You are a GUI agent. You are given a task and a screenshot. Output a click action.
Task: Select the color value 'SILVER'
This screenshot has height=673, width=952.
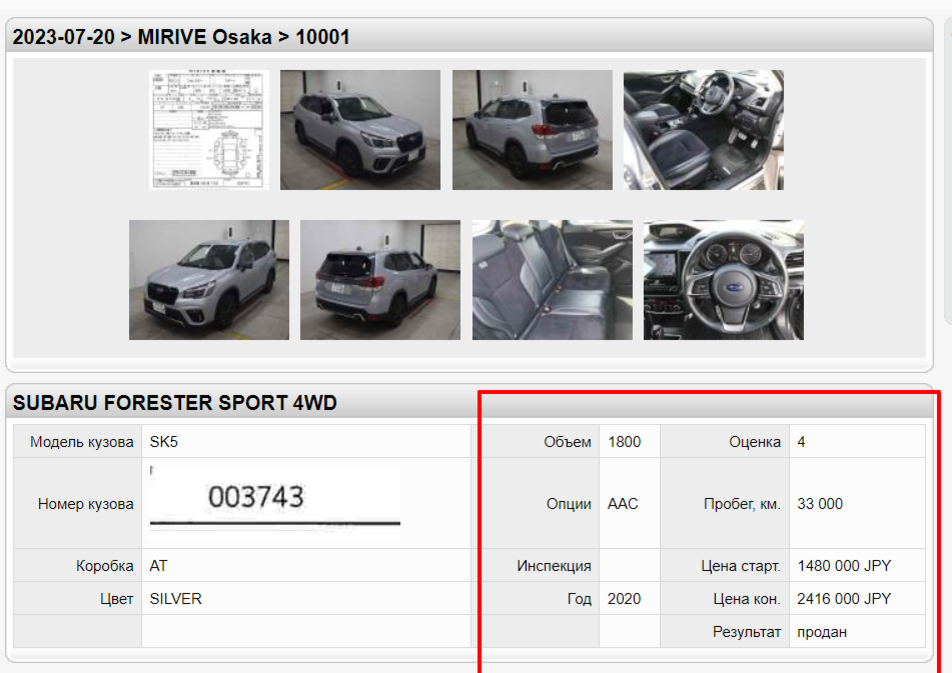[x=175, y=598]
